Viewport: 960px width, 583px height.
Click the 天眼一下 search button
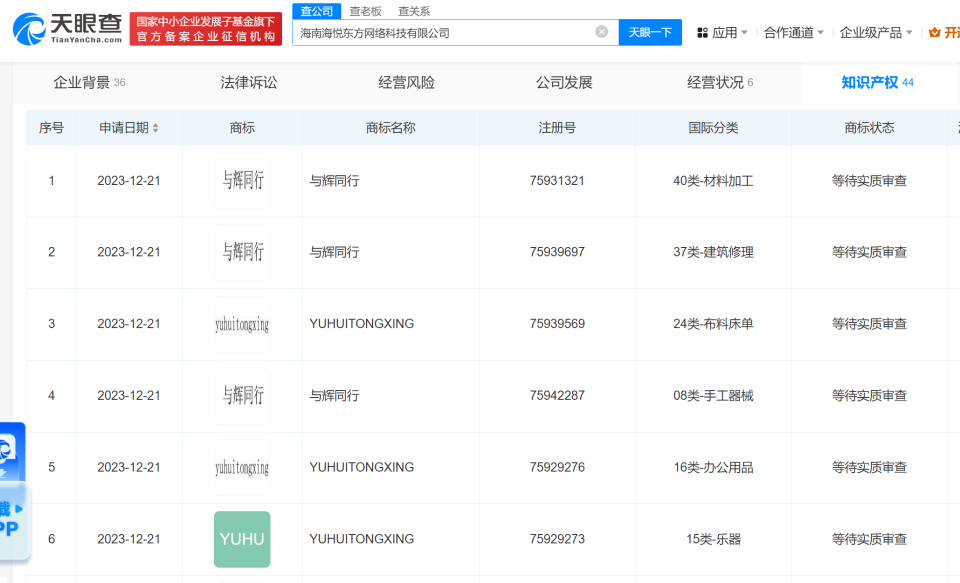(650, 32)
